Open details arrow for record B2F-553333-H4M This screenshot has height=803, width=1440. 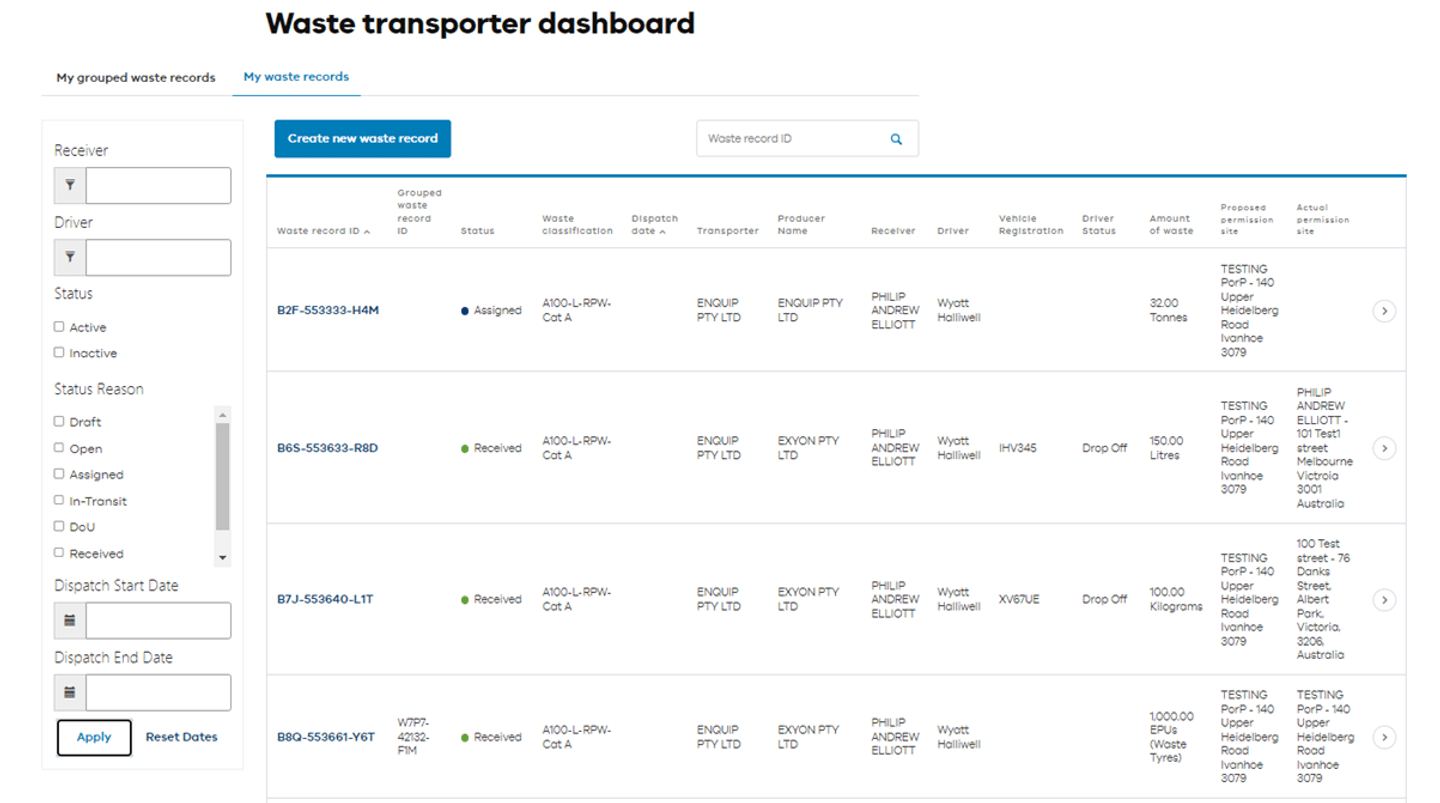click(1384, 311)
